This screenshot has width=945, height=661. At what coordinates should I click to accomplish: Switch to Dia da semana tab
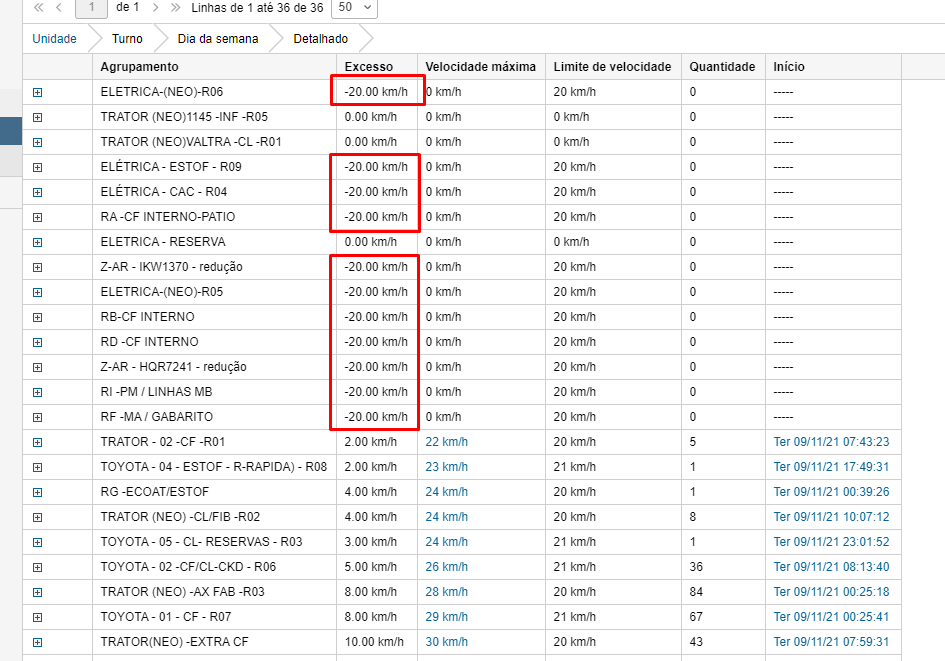(x=218, y=39)
